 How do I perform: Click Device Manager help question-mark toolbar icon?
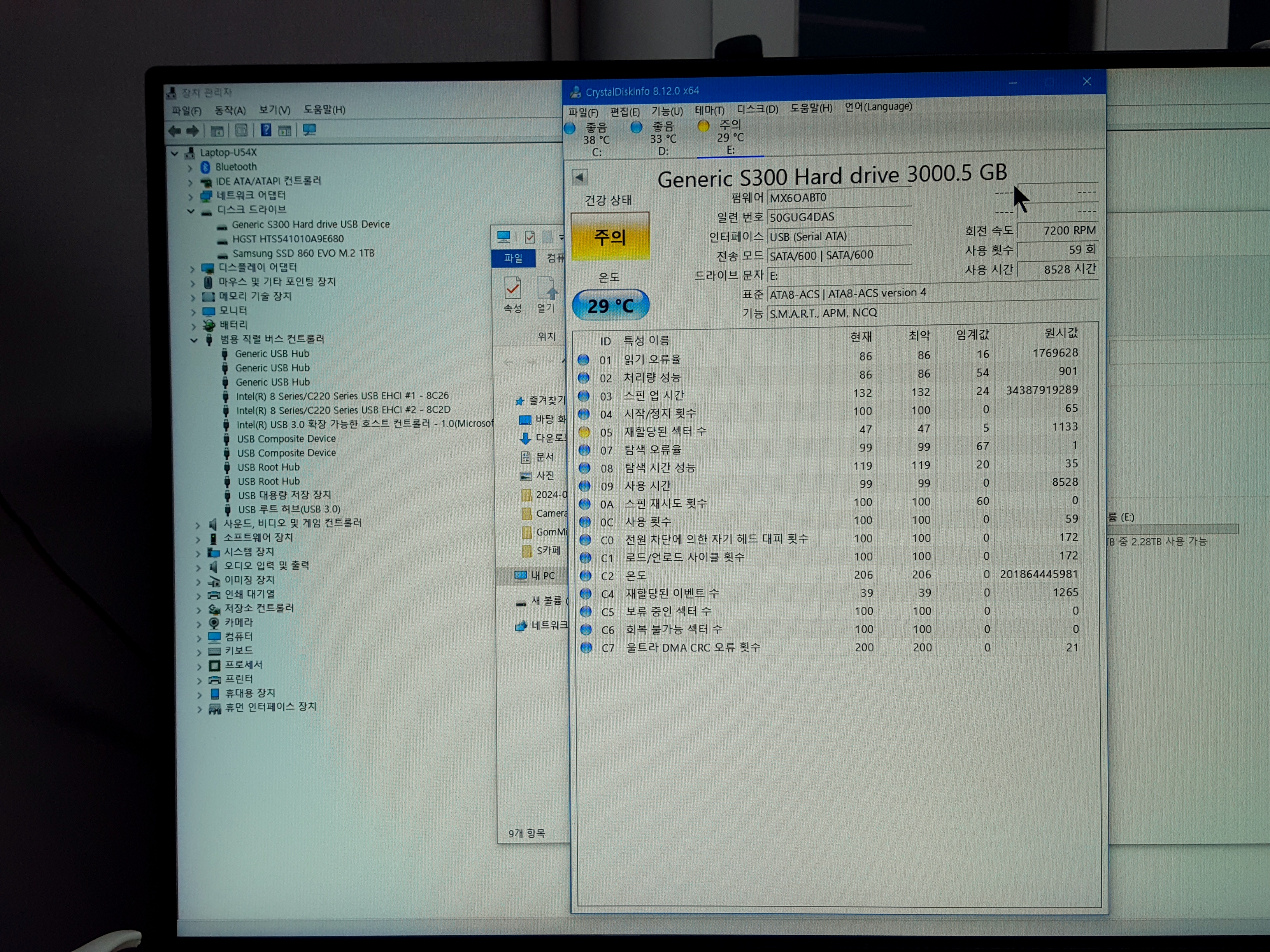266,130
